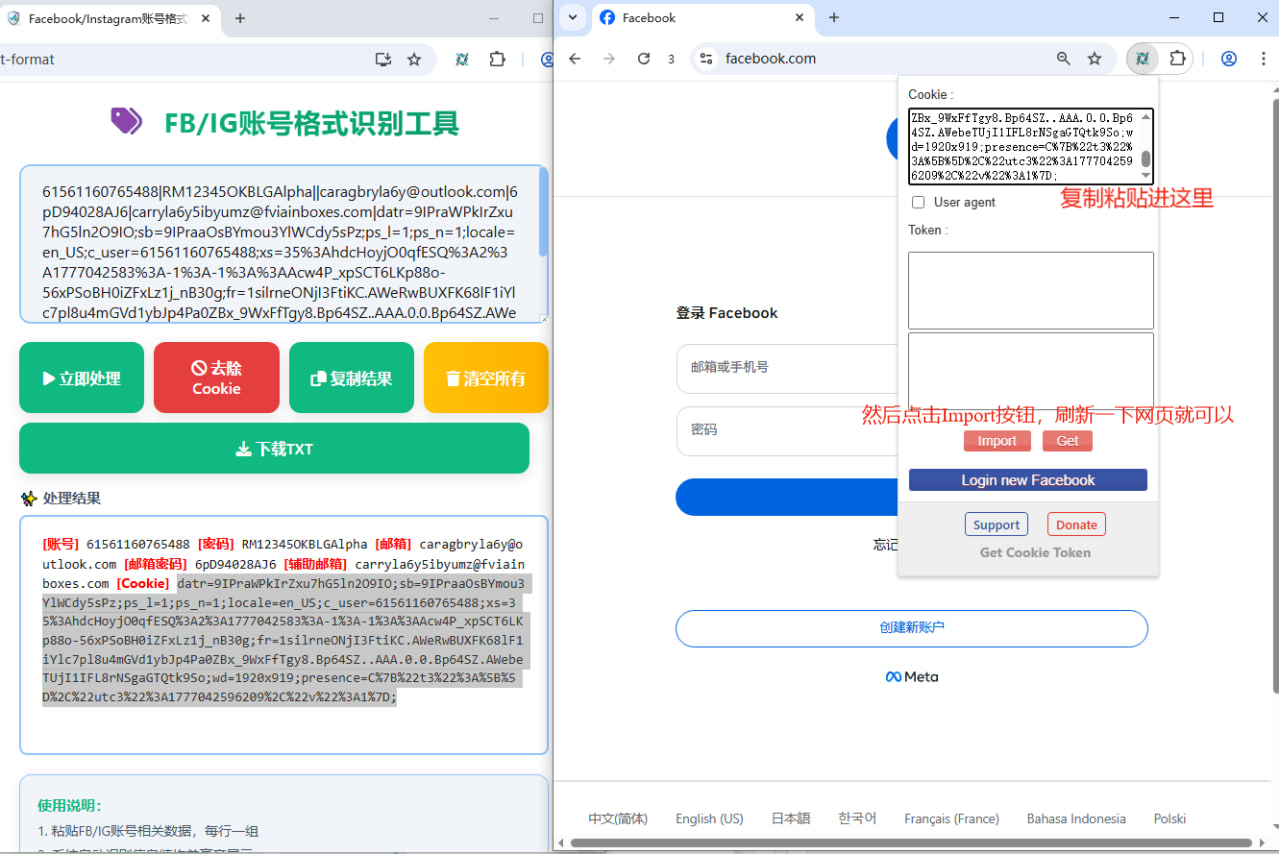Maximize the Facebook browser window
Image resolution: width=1279 pixels, height=854 pixels.
pyautogui.click(x=1218, y=17)
